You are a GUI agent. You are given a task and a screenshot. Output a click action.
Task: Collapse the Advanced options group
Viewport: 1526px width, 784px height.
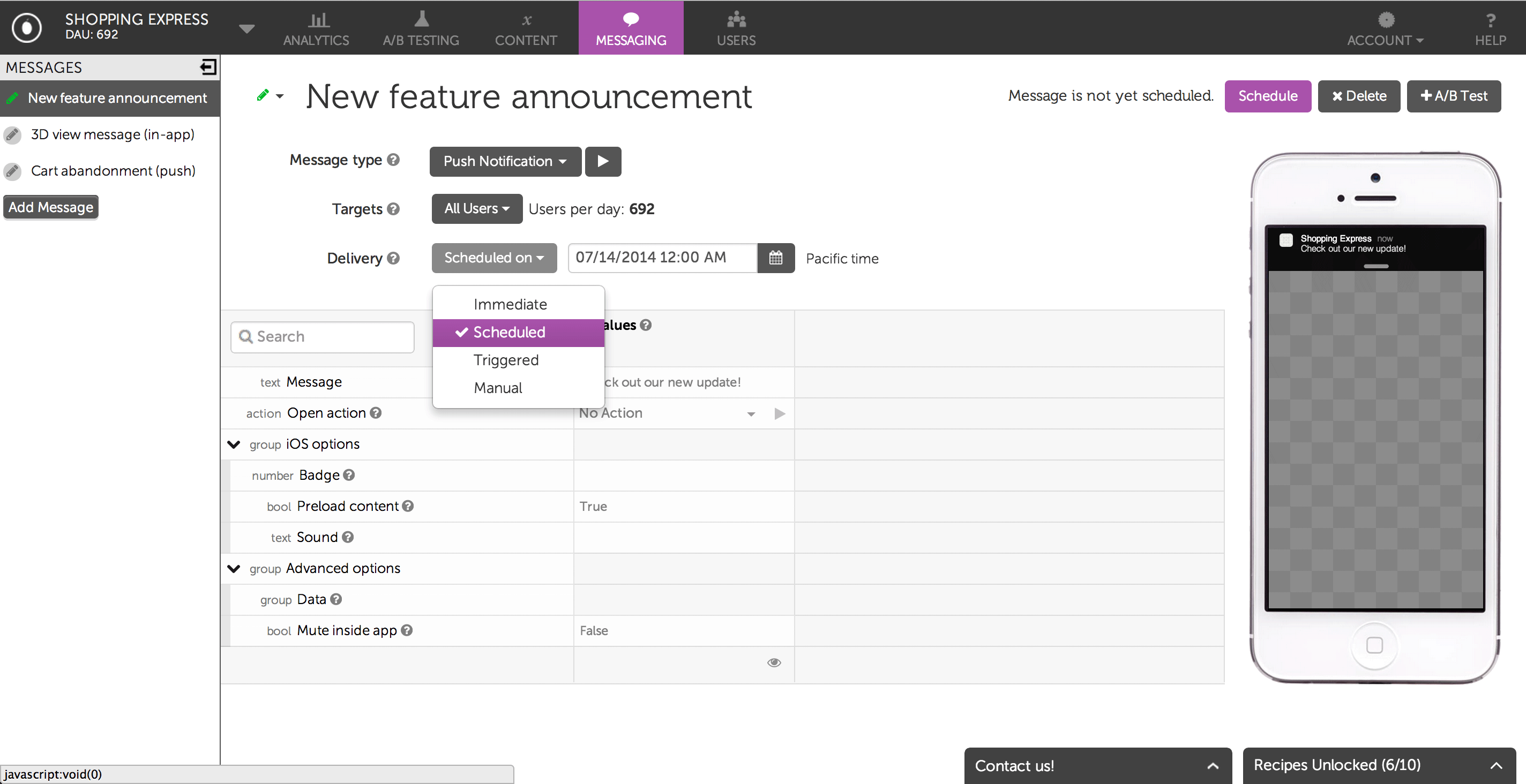click(x=234, y=569)
